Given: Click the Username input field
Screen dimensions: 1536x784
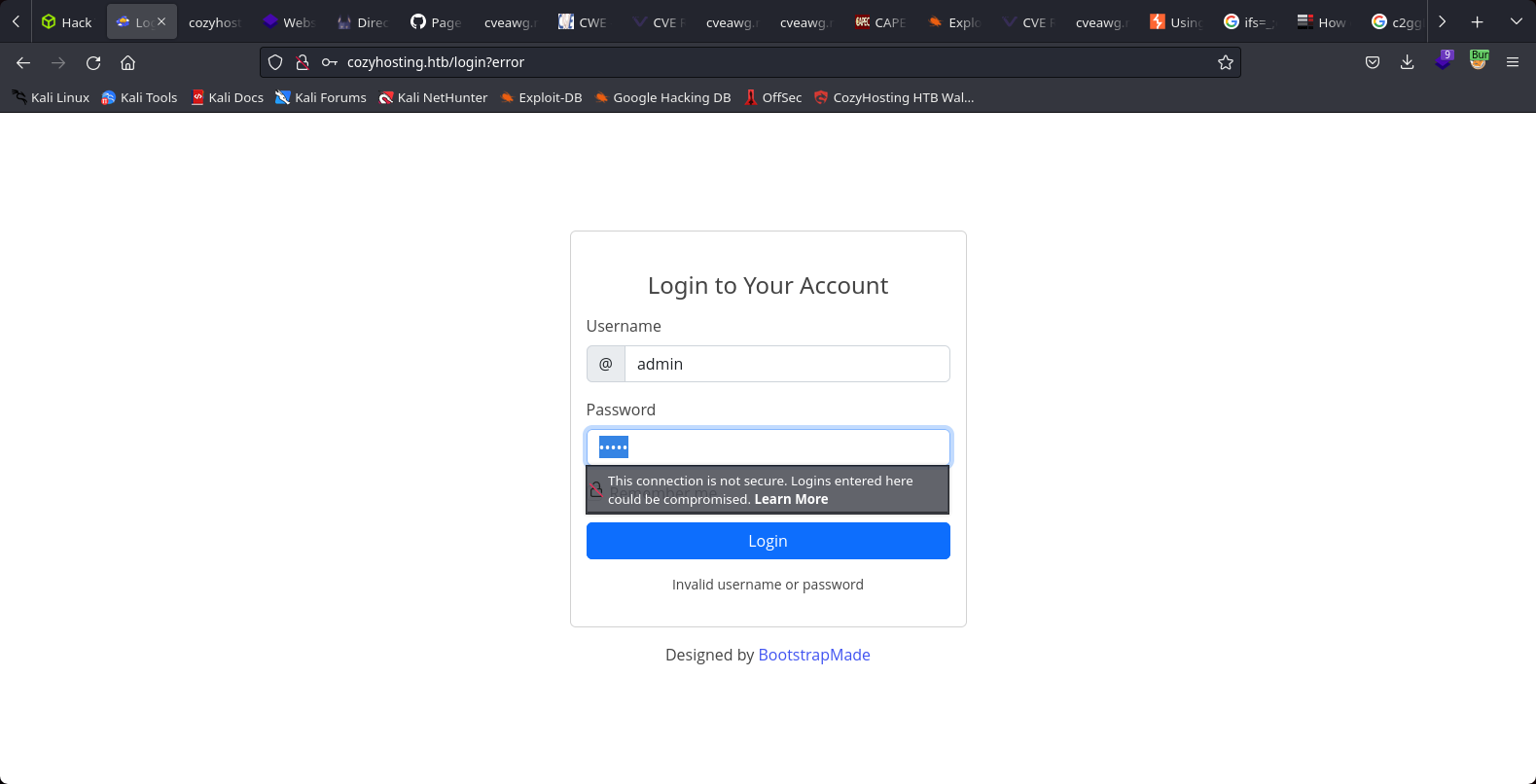Looking at the screenshot, I should tap(787, 364).
